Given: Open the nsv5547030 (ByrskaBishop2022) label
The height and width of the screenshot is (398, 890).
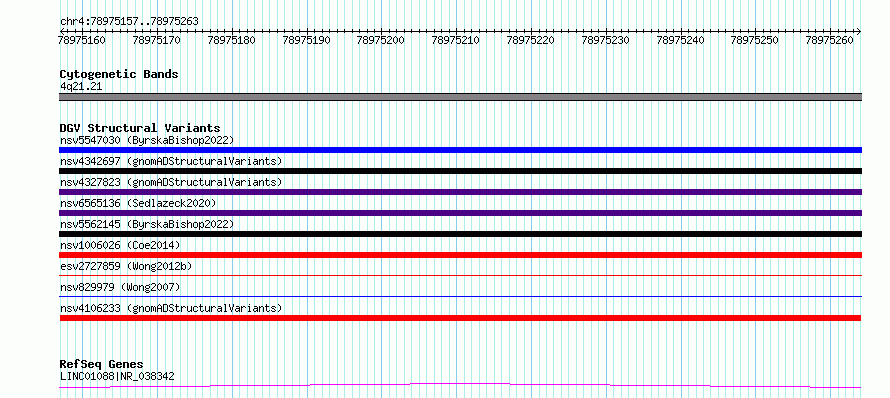Looking at the screenshot, I should click(147, 140).
